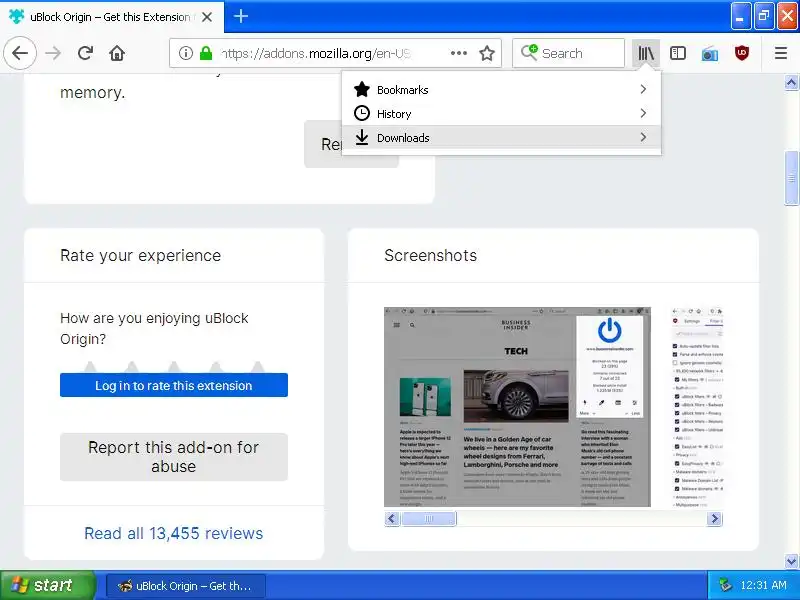Click the system tray network icon
Image resolution: width=800 pixels, height=600 pixels.
[x=725, y=585]
